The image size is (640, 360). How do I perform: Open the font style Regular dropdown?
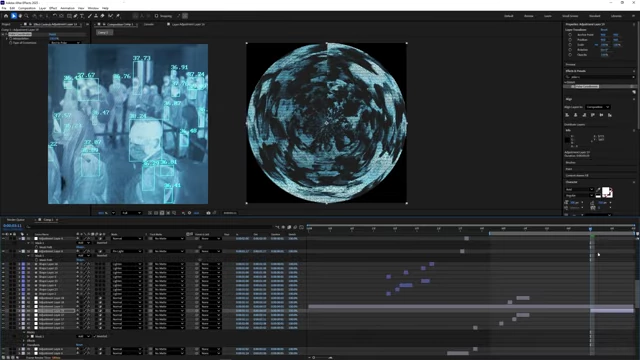[x=579, y=196]
